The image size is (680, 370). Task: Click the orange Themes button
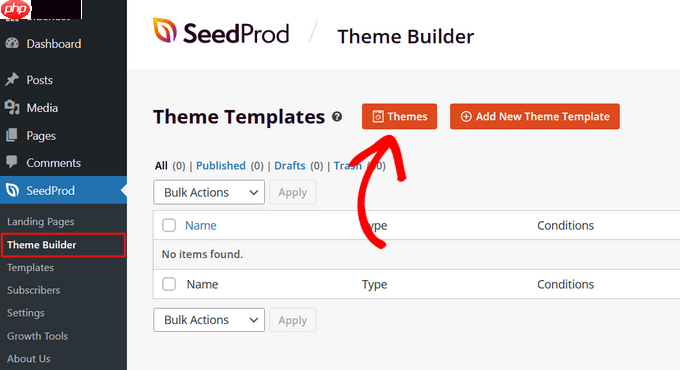[x=399, y=116]
